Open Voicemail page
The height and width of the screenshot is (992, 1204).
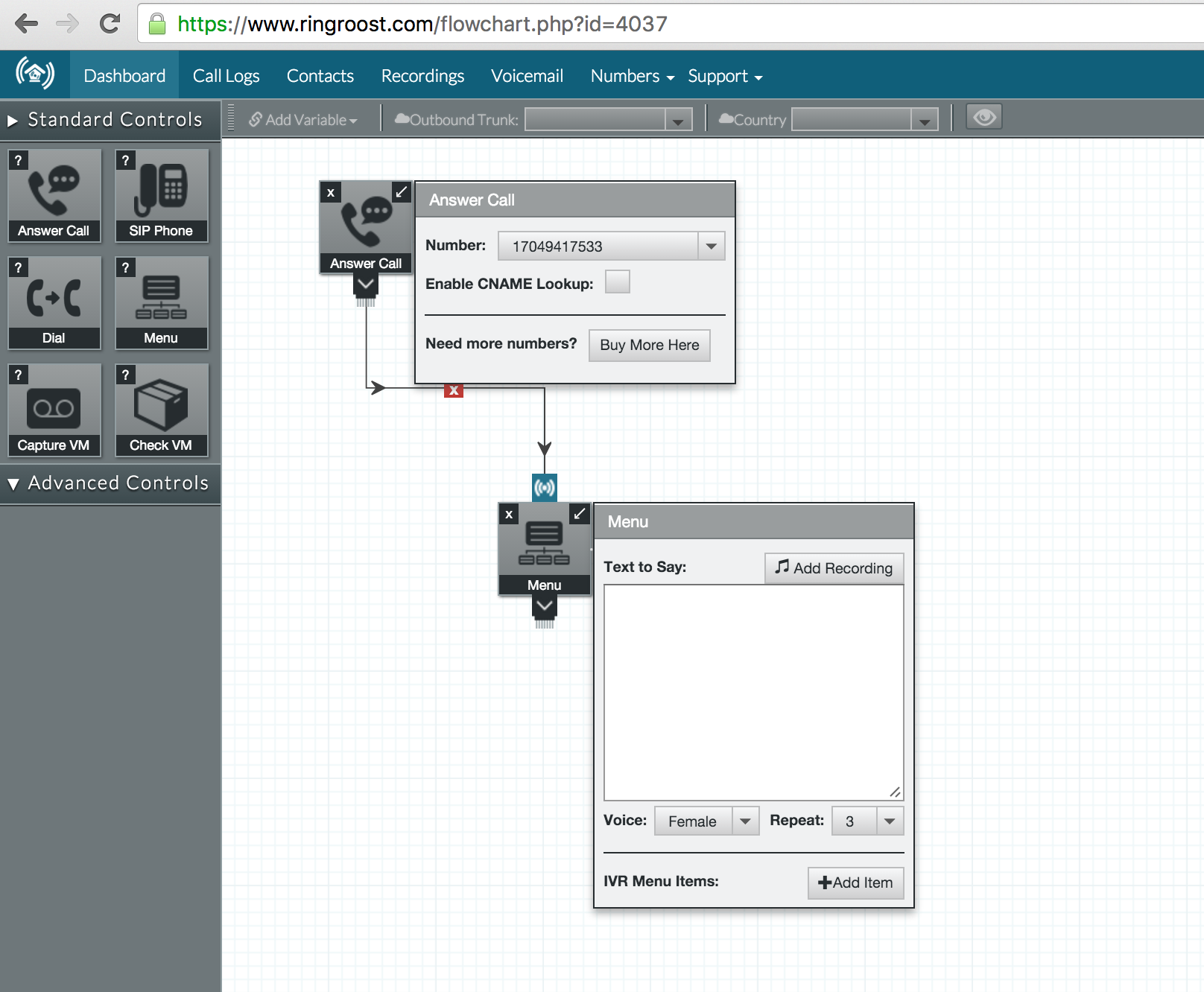[x=527, y=76]
